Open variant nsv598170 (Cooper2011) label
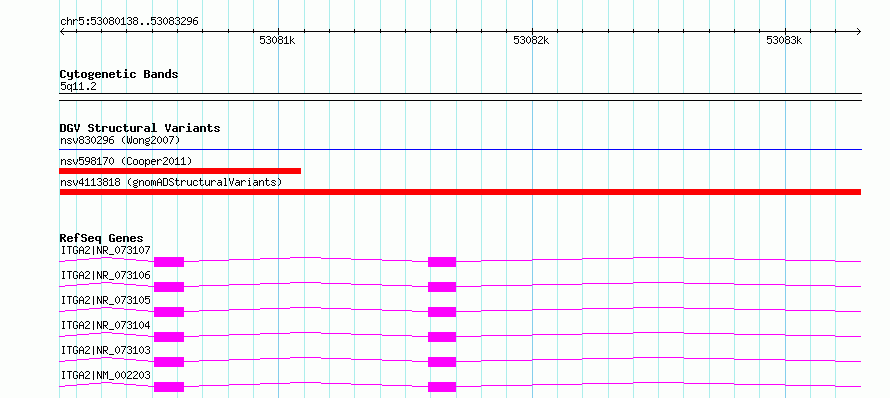Viewport: 890px width, 398px height. (x=126, y=161)
